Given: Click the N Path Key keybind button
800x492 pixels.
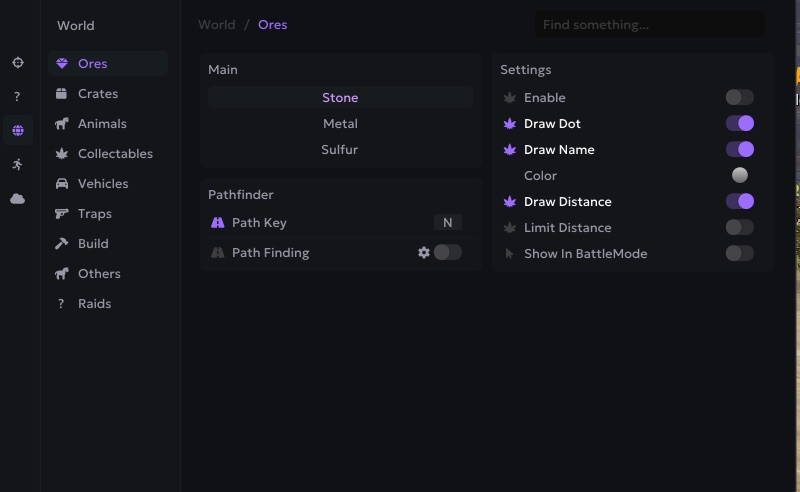Looking at the screenshot, I should click(447, 223).
